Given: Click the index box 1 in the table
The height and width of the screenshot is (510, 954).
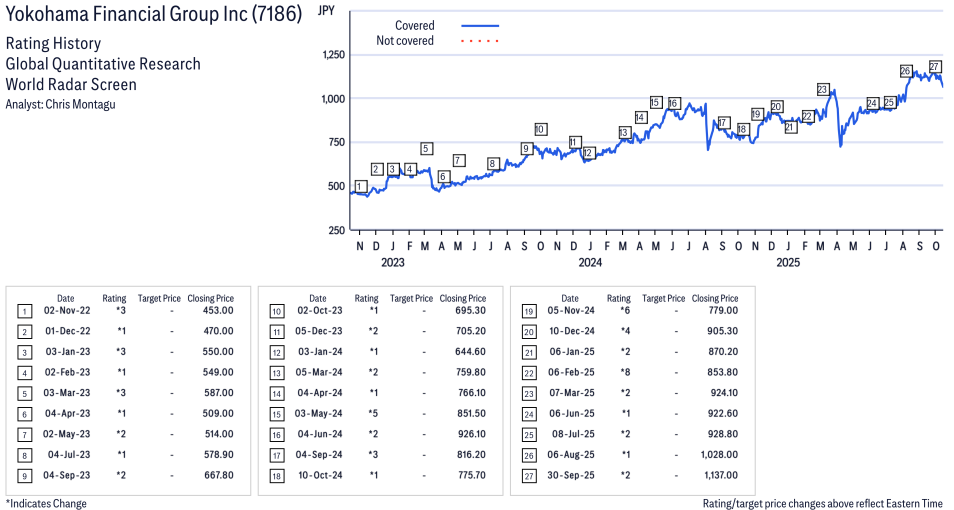Looking at the screenshot, I should [x=24, y=311].
